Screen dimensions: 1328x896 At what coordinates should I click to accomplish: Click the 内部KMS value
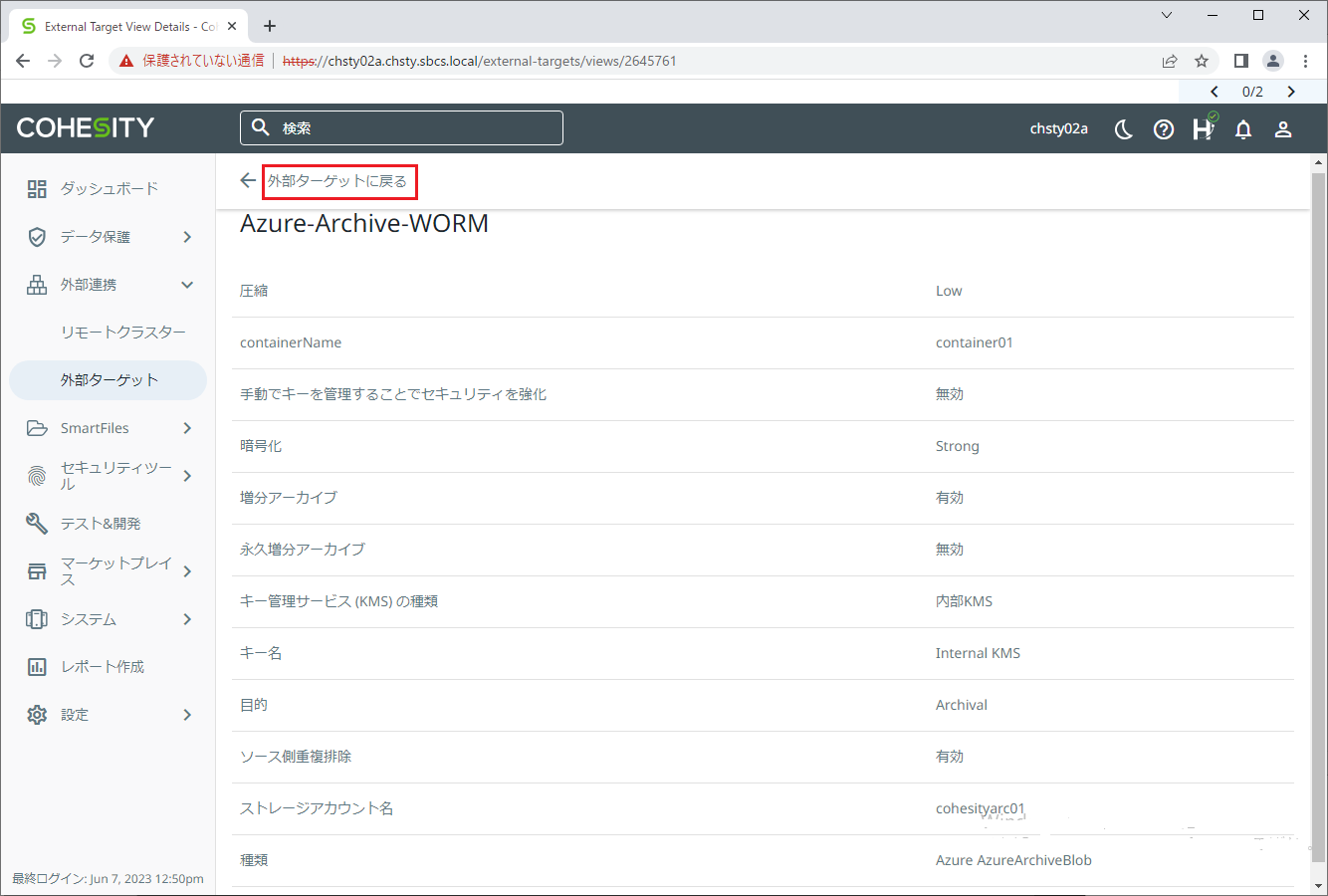(x=964, y=601)
